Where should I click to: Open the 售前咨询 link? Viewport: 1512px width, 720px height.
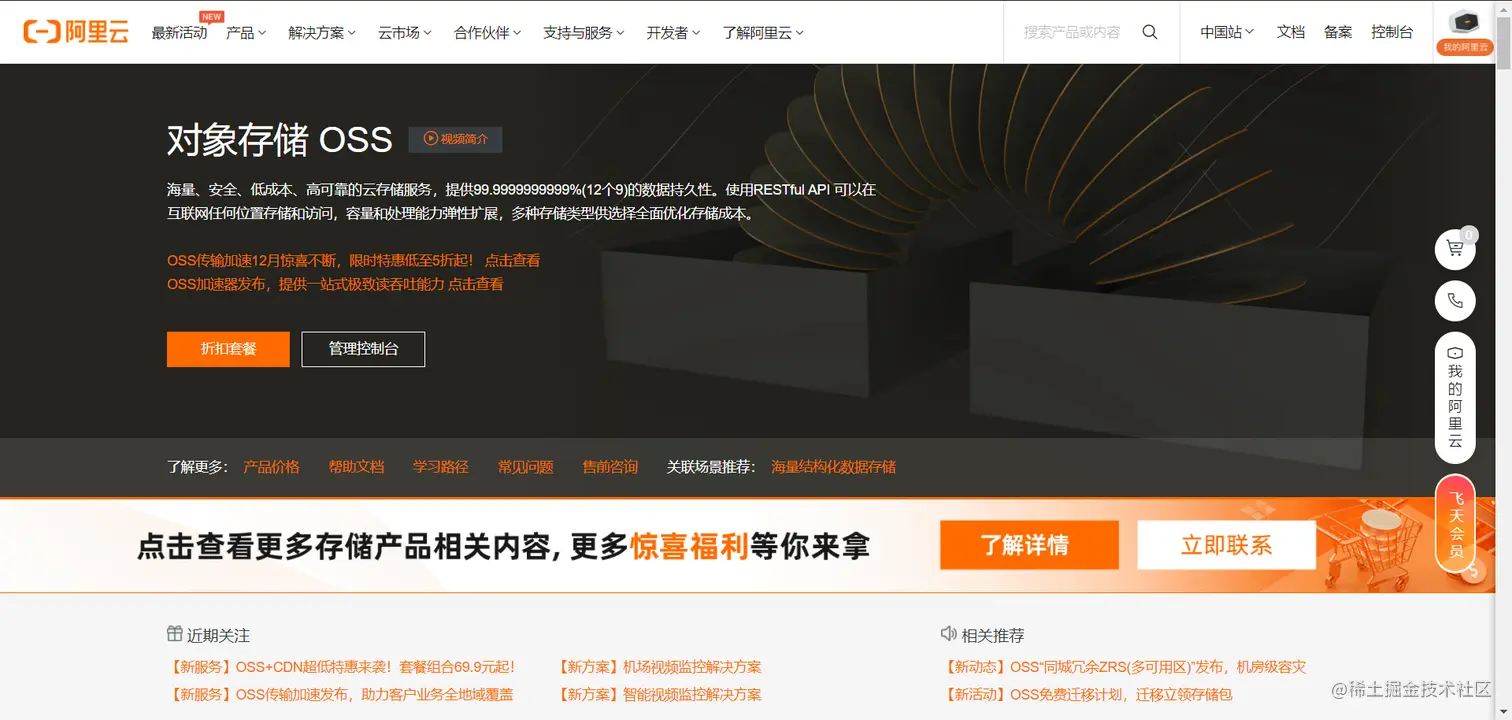click(610, 467)
